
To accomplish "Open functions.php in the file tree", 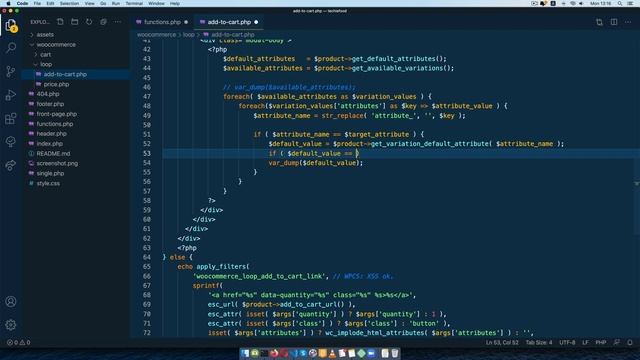I will coord(55,124).
